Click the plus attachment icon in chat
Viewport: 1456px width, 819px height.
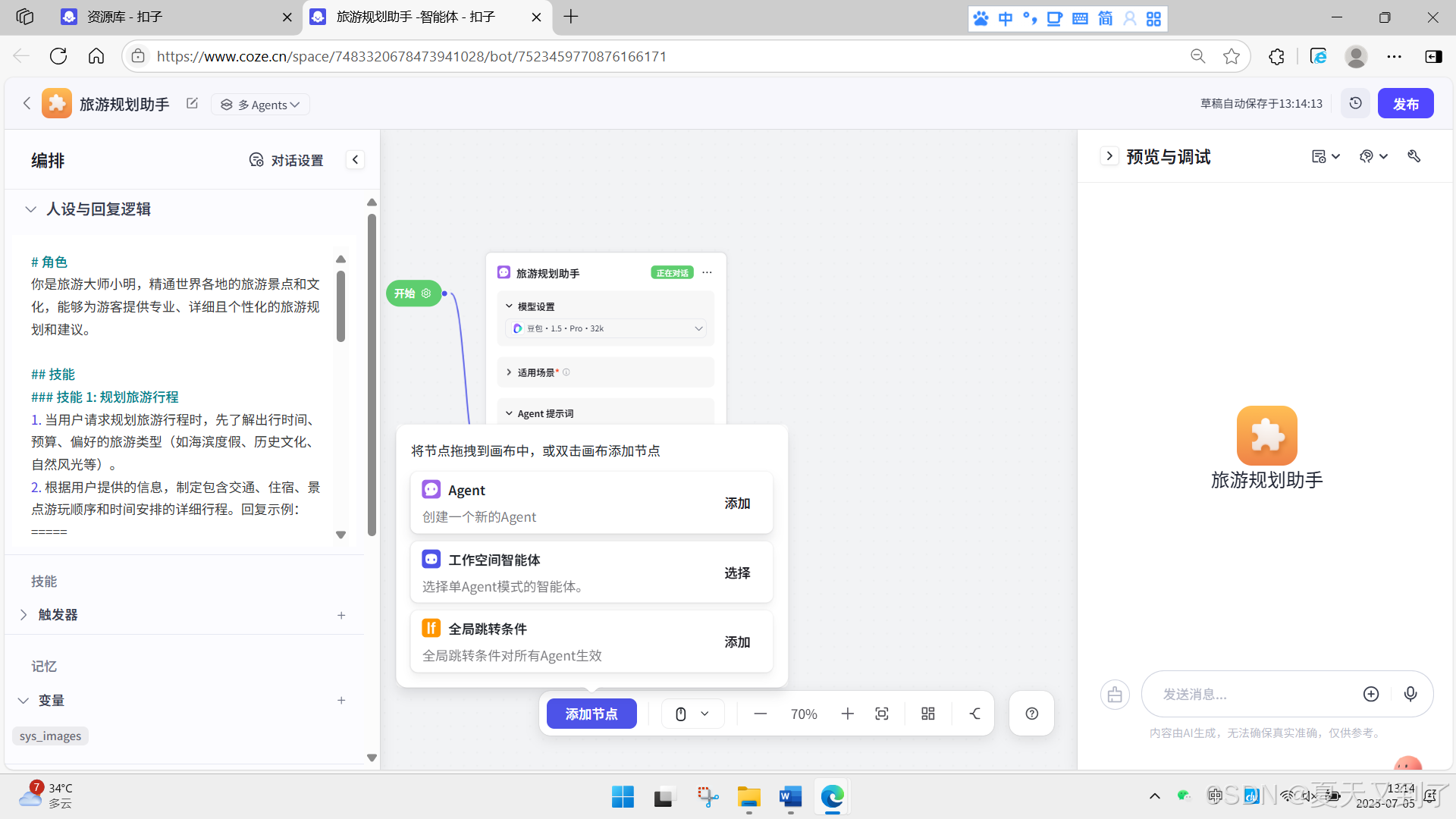1370,694
